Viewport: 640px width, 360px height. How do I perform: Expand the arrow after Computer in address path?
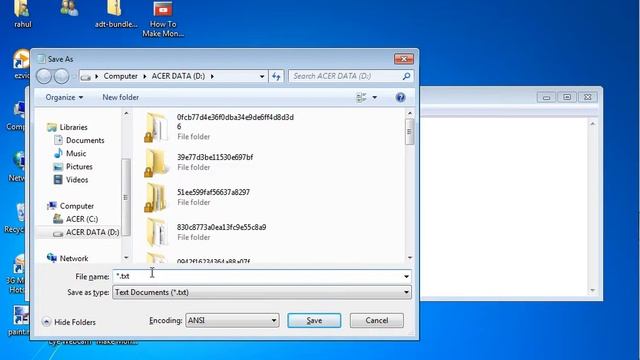point(144,76)
